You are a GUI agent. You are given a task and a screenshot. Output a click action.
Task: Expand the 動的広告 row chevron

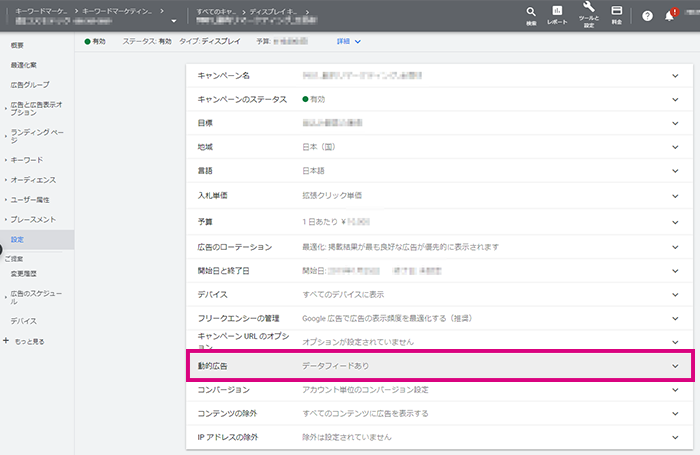coord(675,366)
